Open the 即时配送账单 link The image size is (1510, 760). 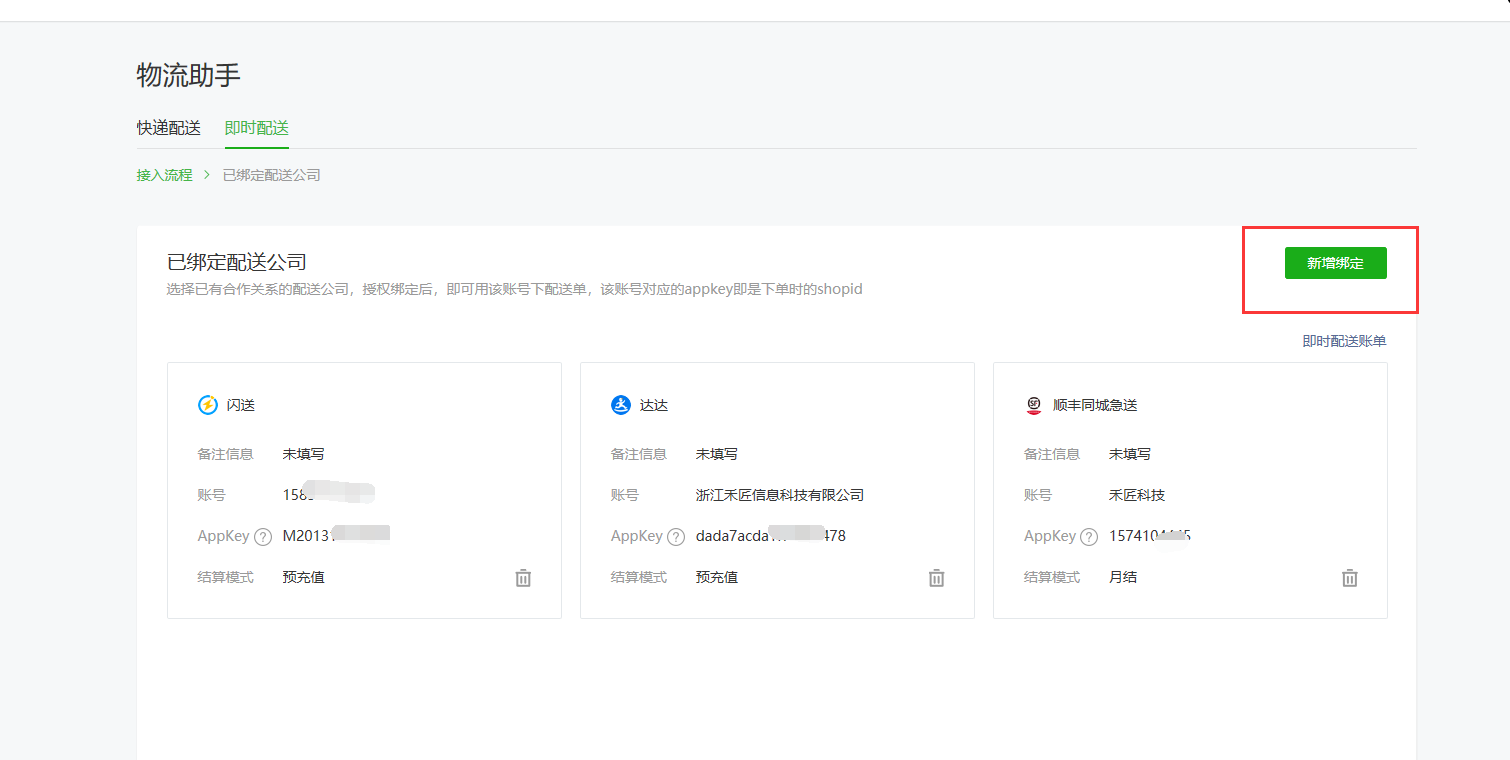[1344, 341]
